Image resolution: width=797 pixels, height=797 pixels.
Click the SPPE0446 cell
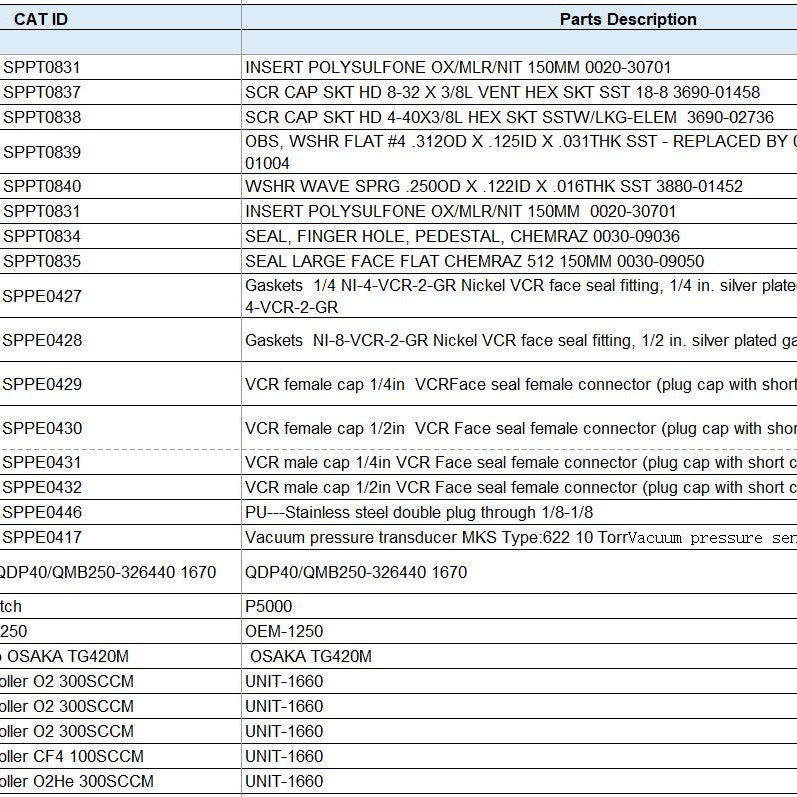click(x=42, y=512)
